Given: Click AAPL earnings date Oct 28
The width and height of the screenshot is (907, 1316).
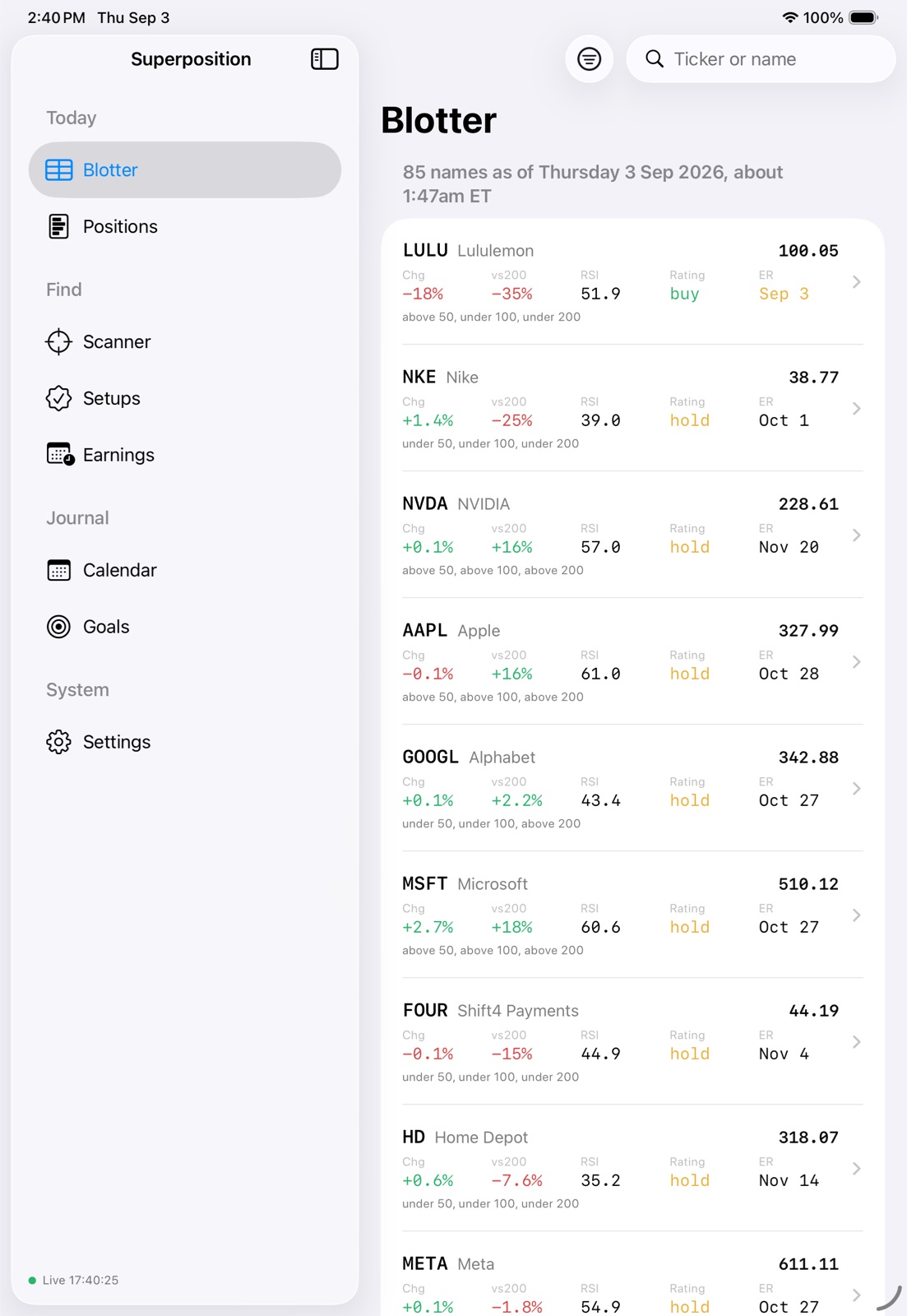Looking at the screenshot, I should [789, 674].
